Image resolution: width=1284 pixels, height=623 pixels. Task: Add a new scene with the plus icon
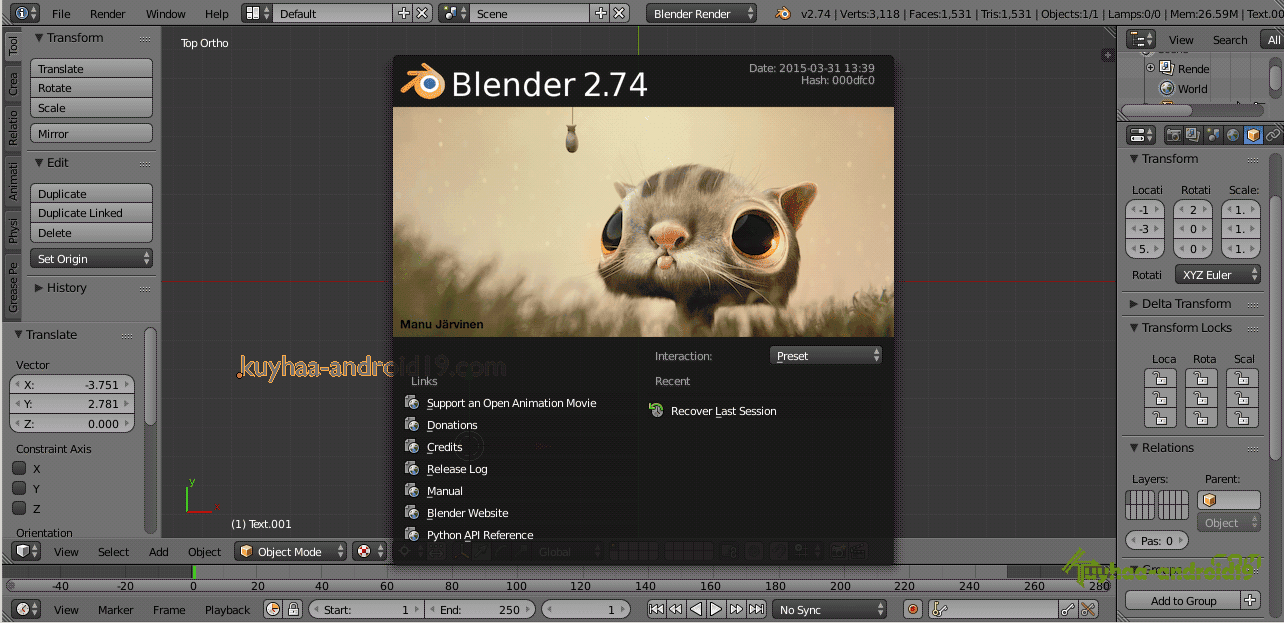coord(600,13)
